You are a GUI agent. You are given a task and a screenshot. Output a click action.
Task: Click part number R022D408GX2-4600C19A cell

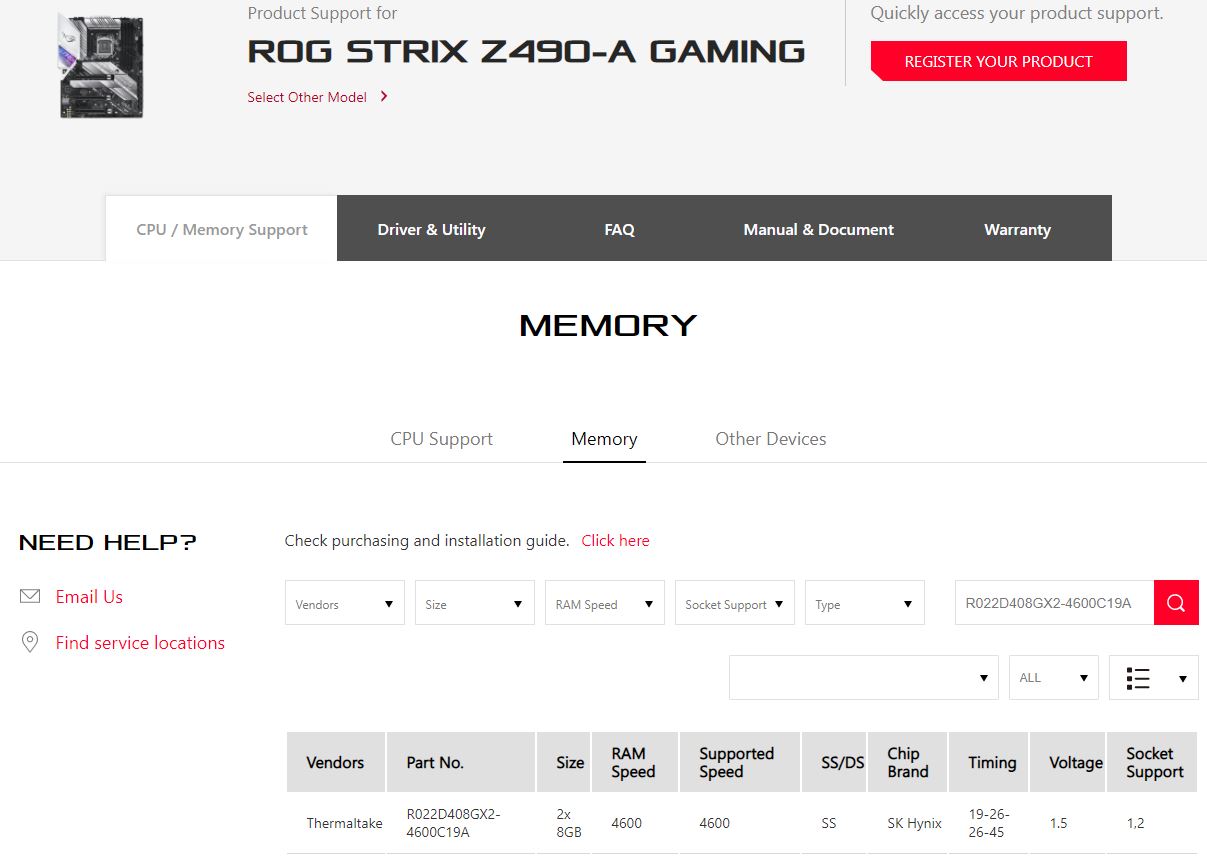pyautogui.click(x=453, y=823)
